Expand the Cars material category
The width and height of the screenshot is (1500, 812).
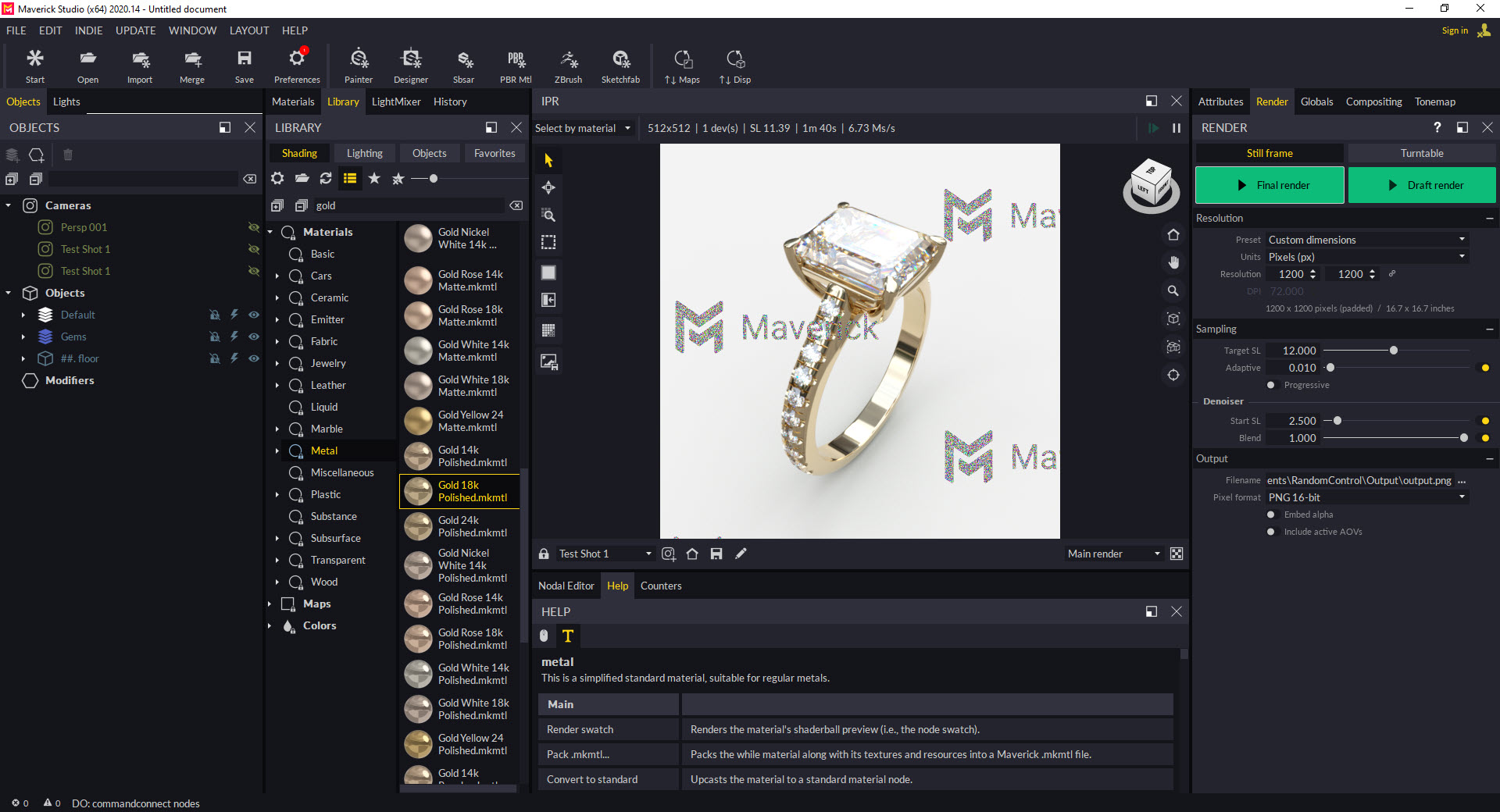277,276
